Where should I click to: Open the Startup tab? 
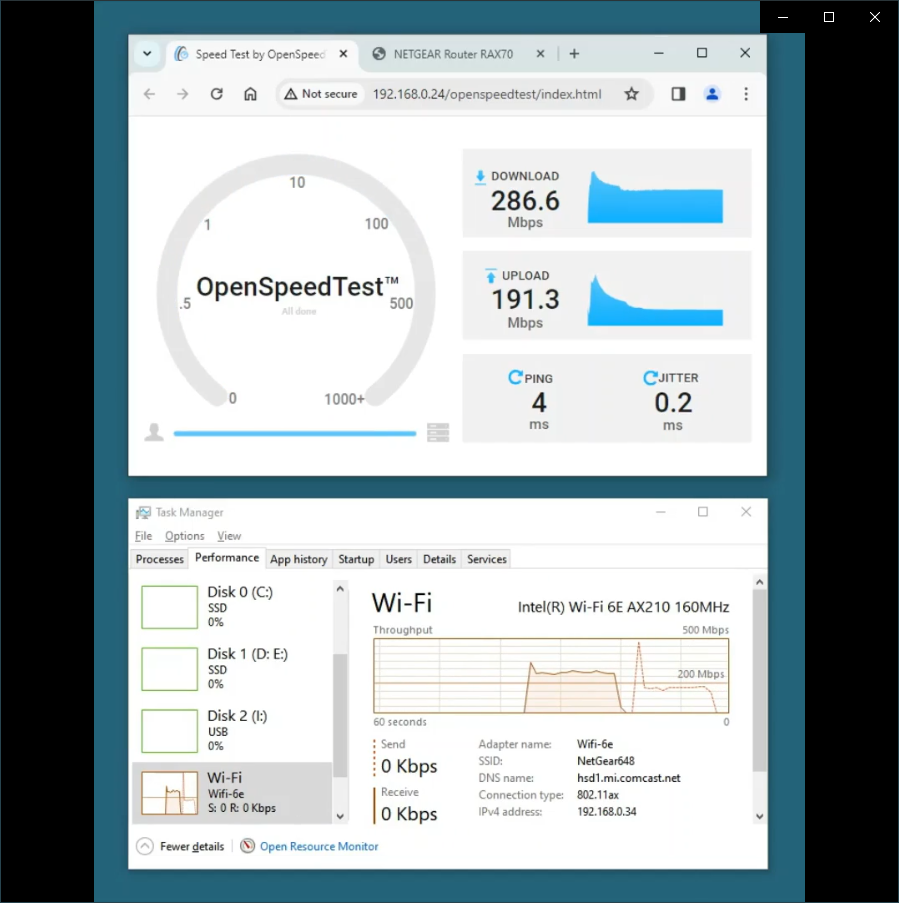(356, 559)
